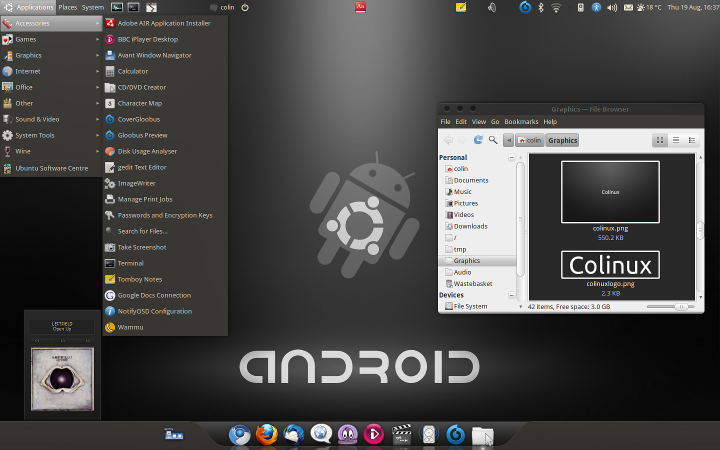This screenshot has height=450, width=720.
Task: Click the power button next to colin
Action: (245, 7)
